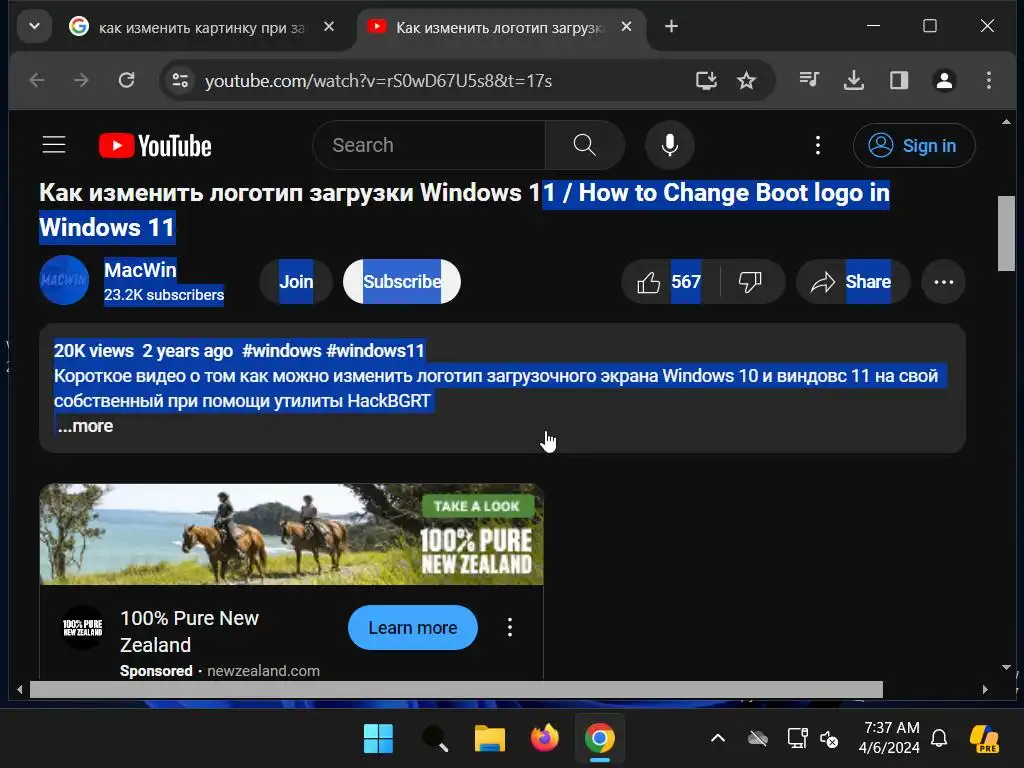Click scroll down arrow of page
1024x768 pixels.
pos(1006,667)
